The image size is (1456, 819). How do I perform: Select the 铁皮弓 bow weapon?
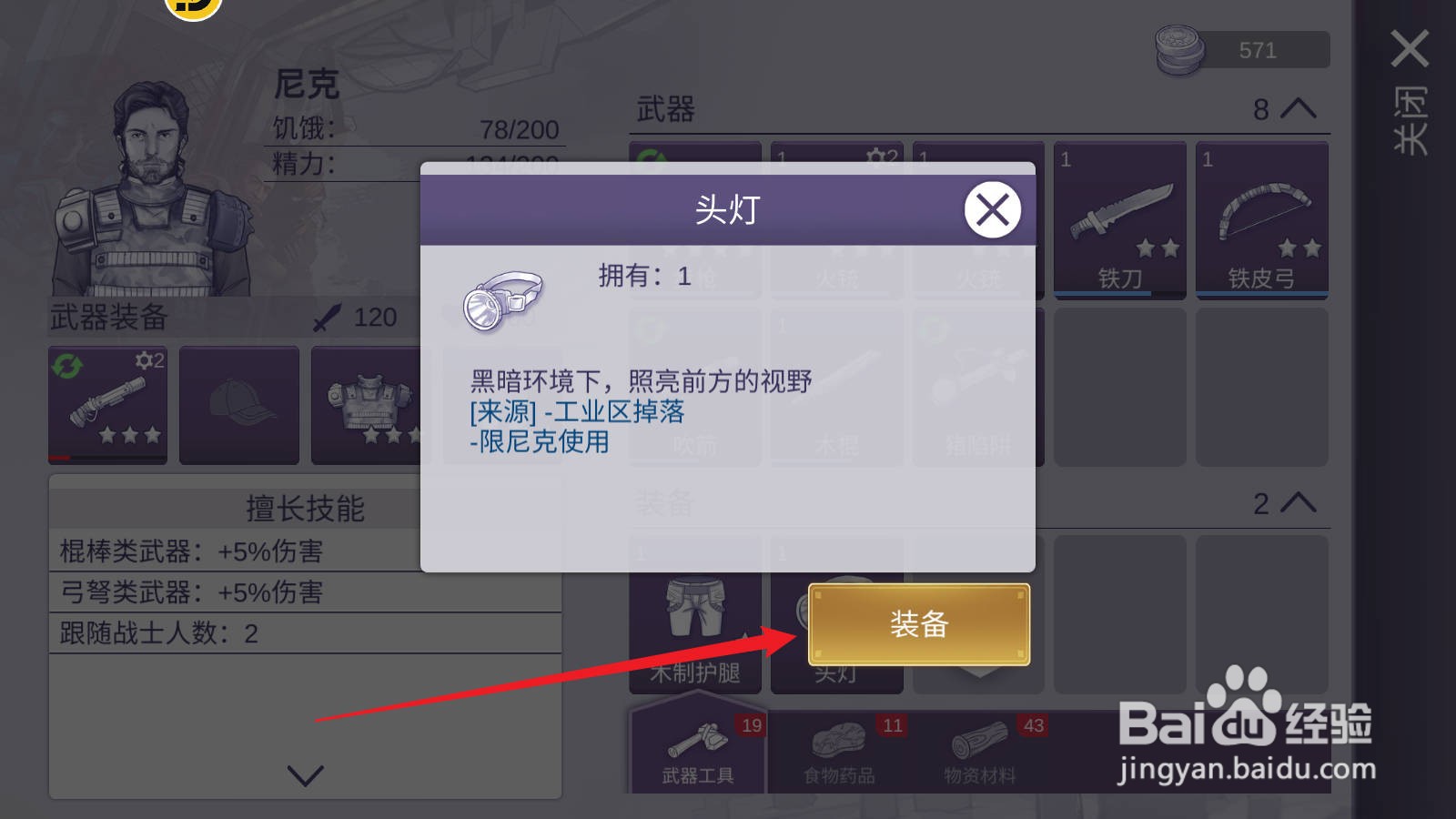[1262, 220]
